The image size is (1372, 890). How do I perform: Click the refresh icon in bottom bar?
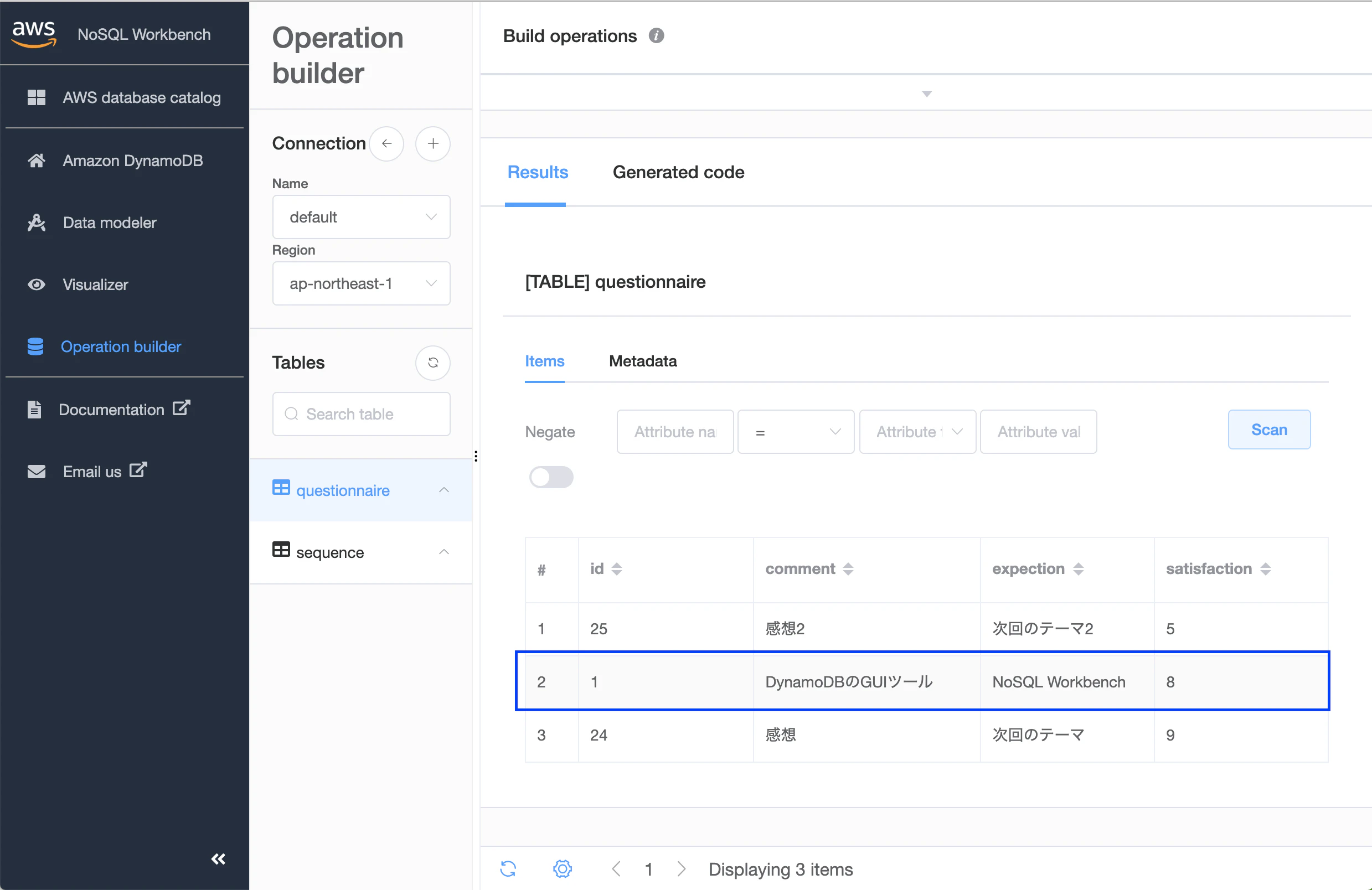click(508, 868)
